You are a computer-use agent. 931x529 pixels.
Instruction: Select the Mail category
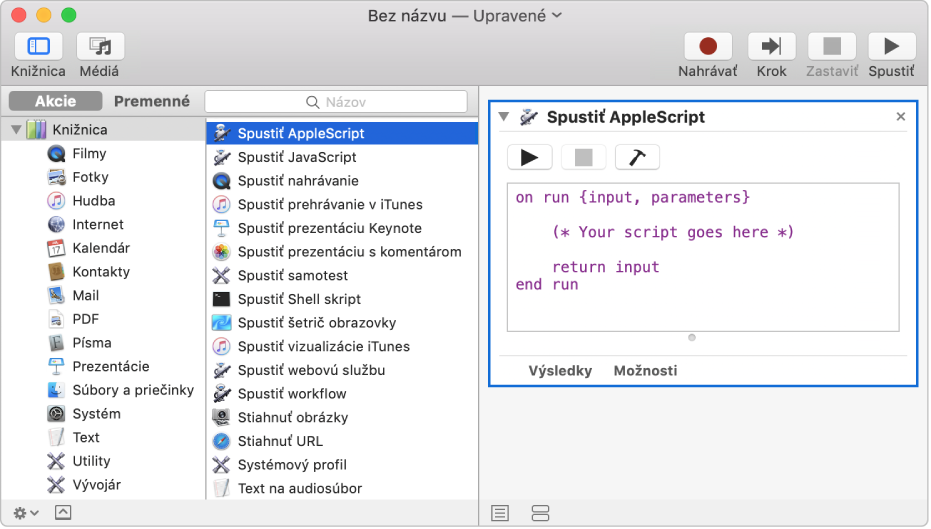coord(86,296)
